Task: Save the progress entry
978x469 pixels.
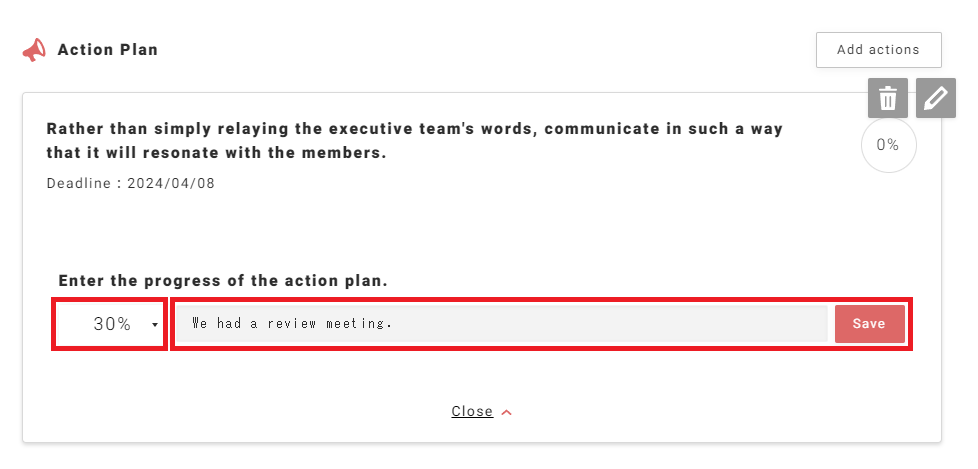Action: click(x=869, y=324)
